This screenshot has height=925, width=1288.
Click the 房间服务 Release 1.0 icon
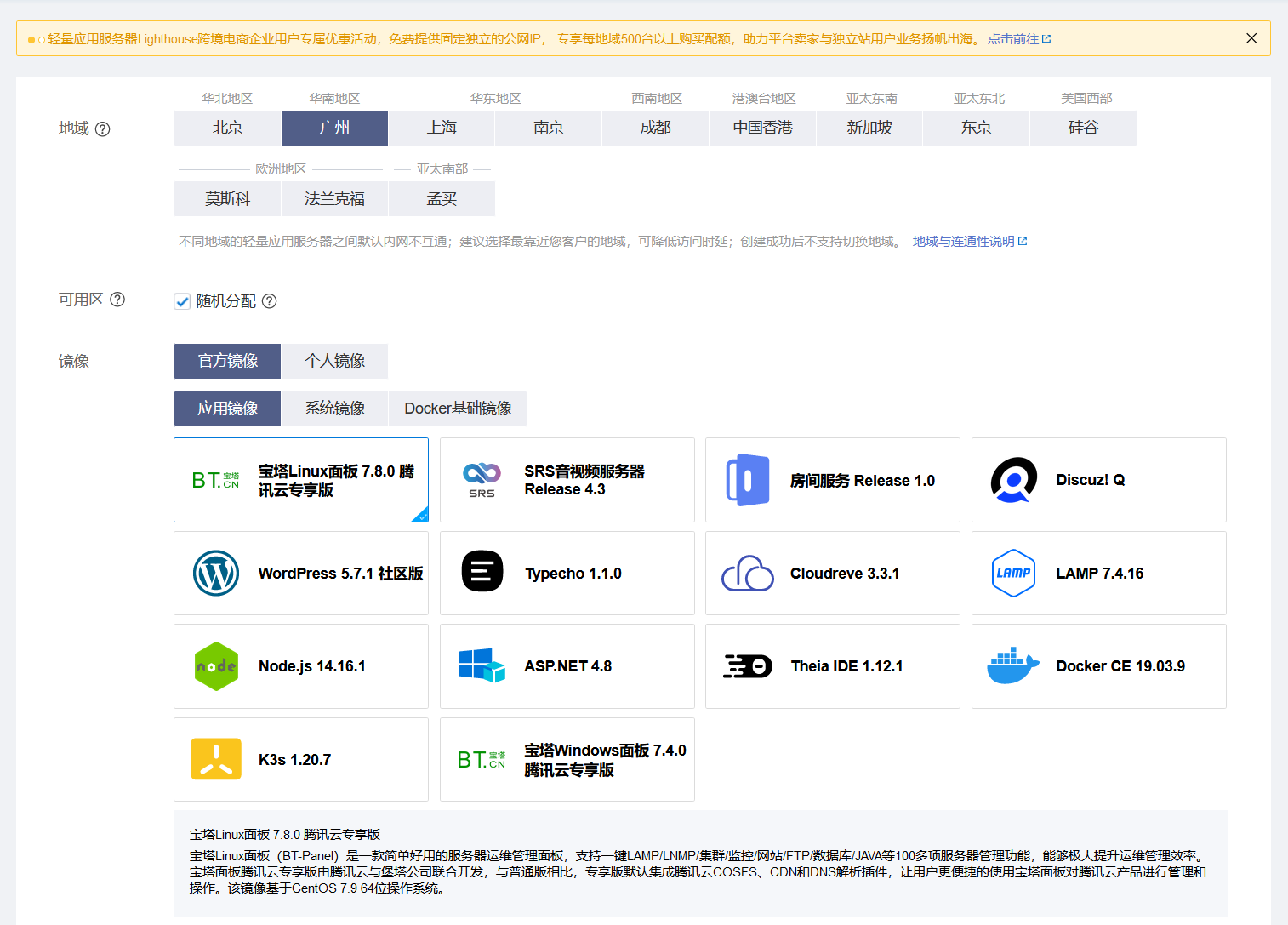(x=748, y=480)
